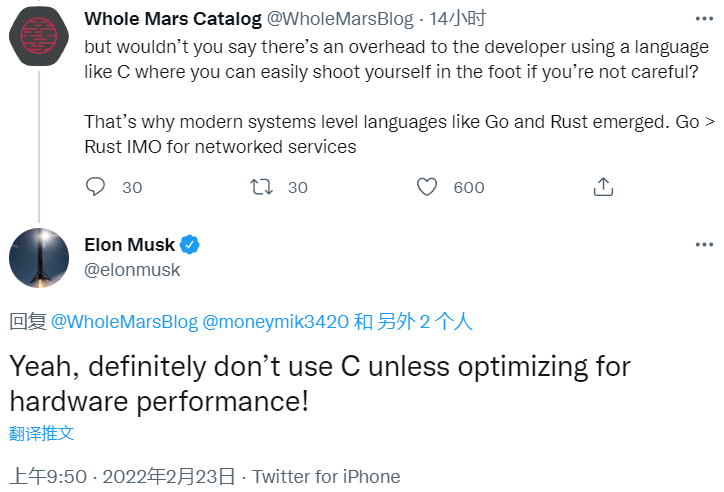Click Elon Musk's verified badge

point(189,245)
